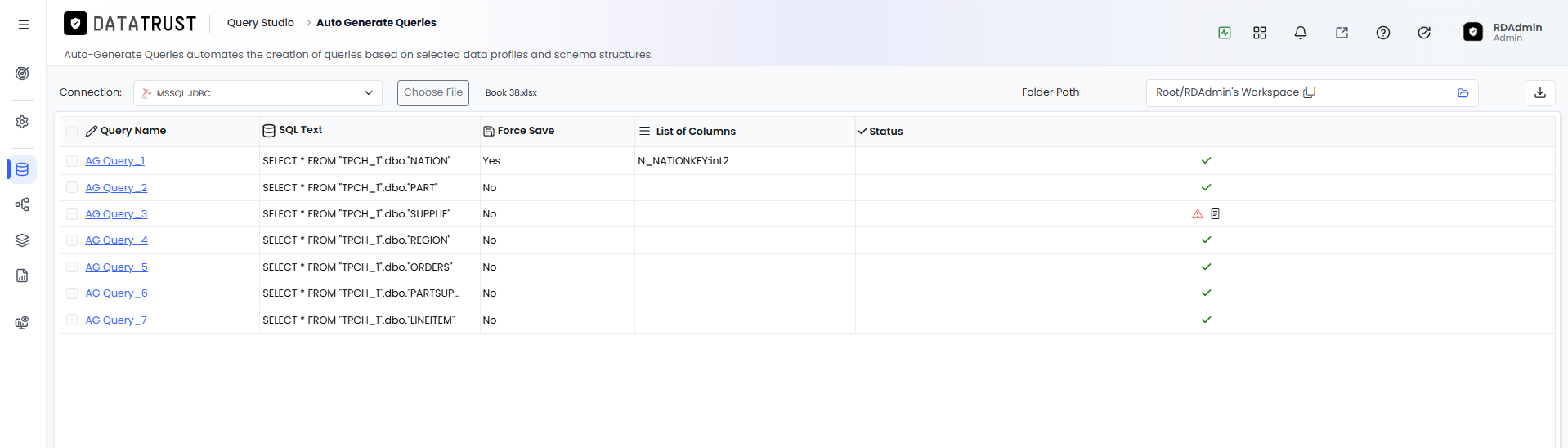Check the AG Query_4 row checkbox
The height and width of the screenshot is (448, 1568).
click(x=72, y=240)
